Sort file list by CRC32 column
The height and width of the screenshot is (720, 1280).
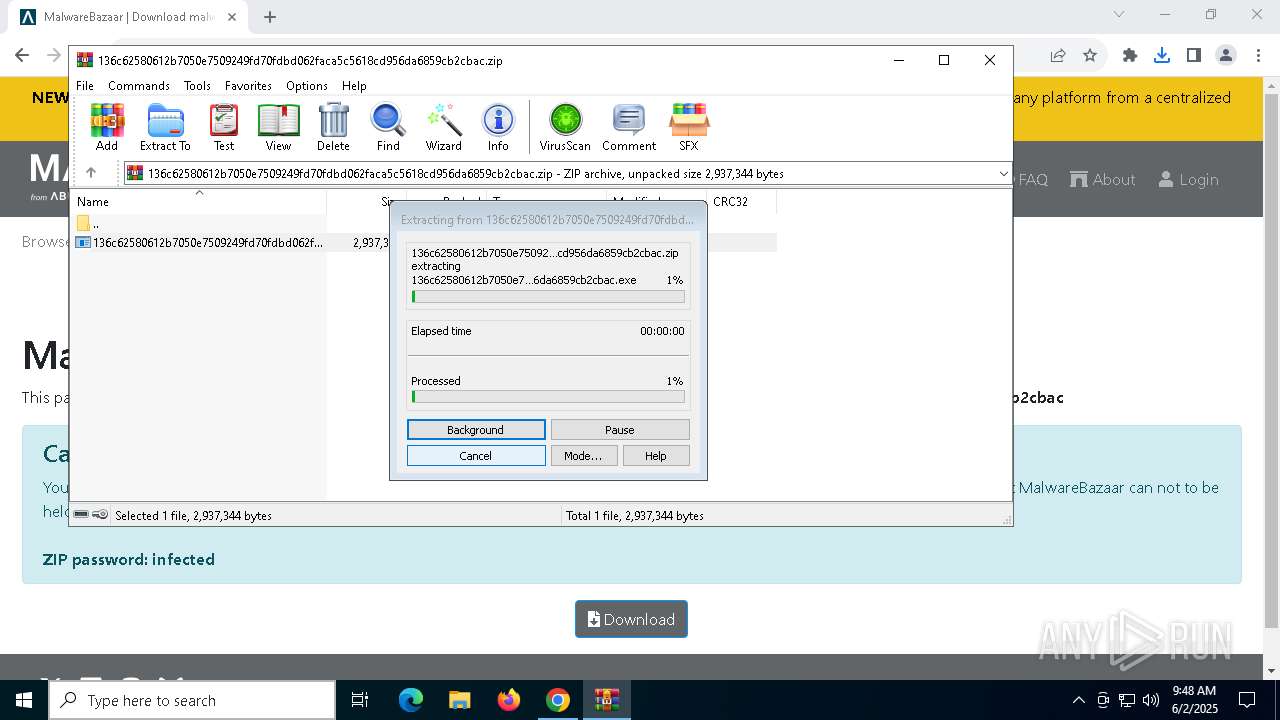[x=741, y=202]
